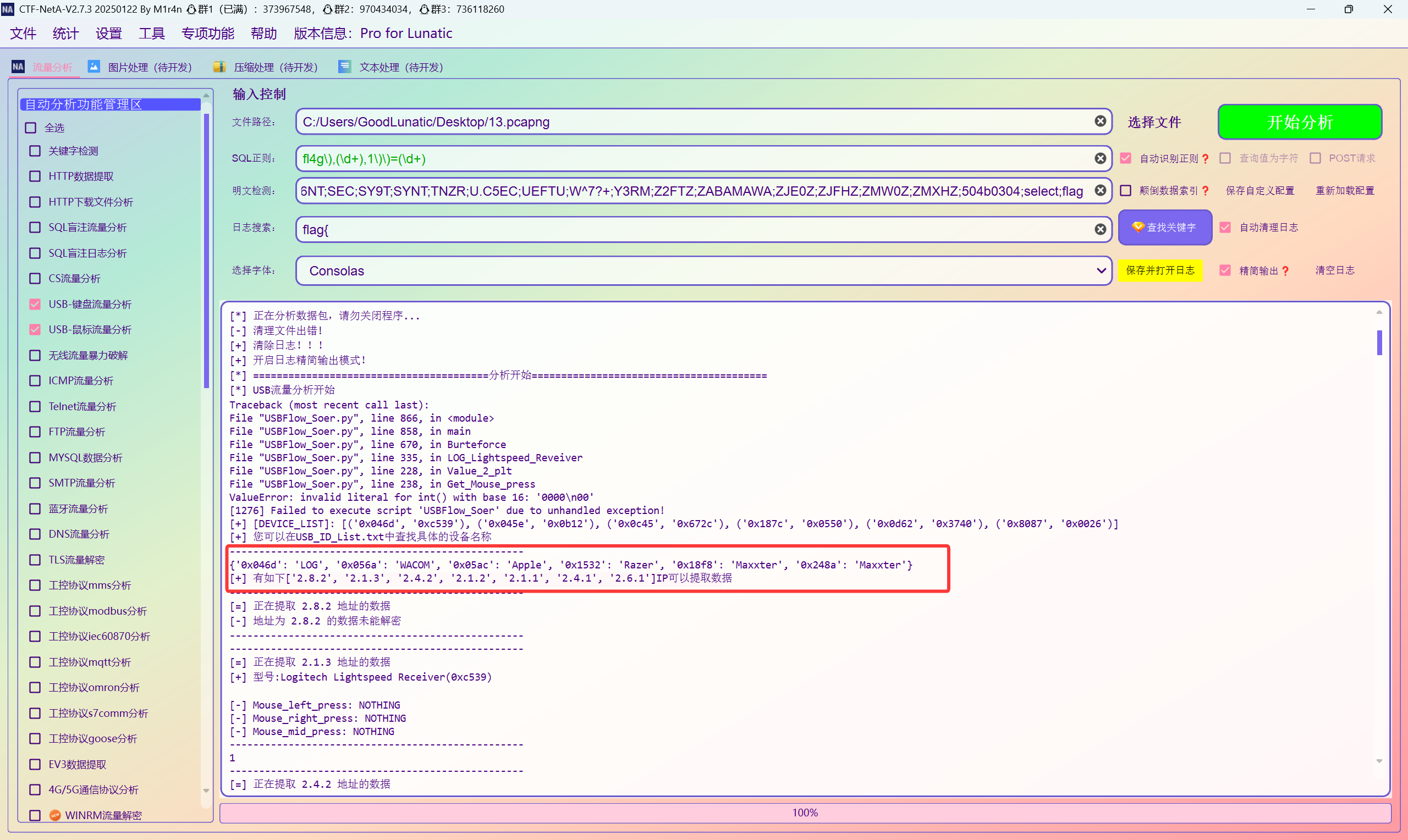This screenshot has height=840, width=1408.
Task: Clear the plaintext detection field
Action: click(1099, 191)
